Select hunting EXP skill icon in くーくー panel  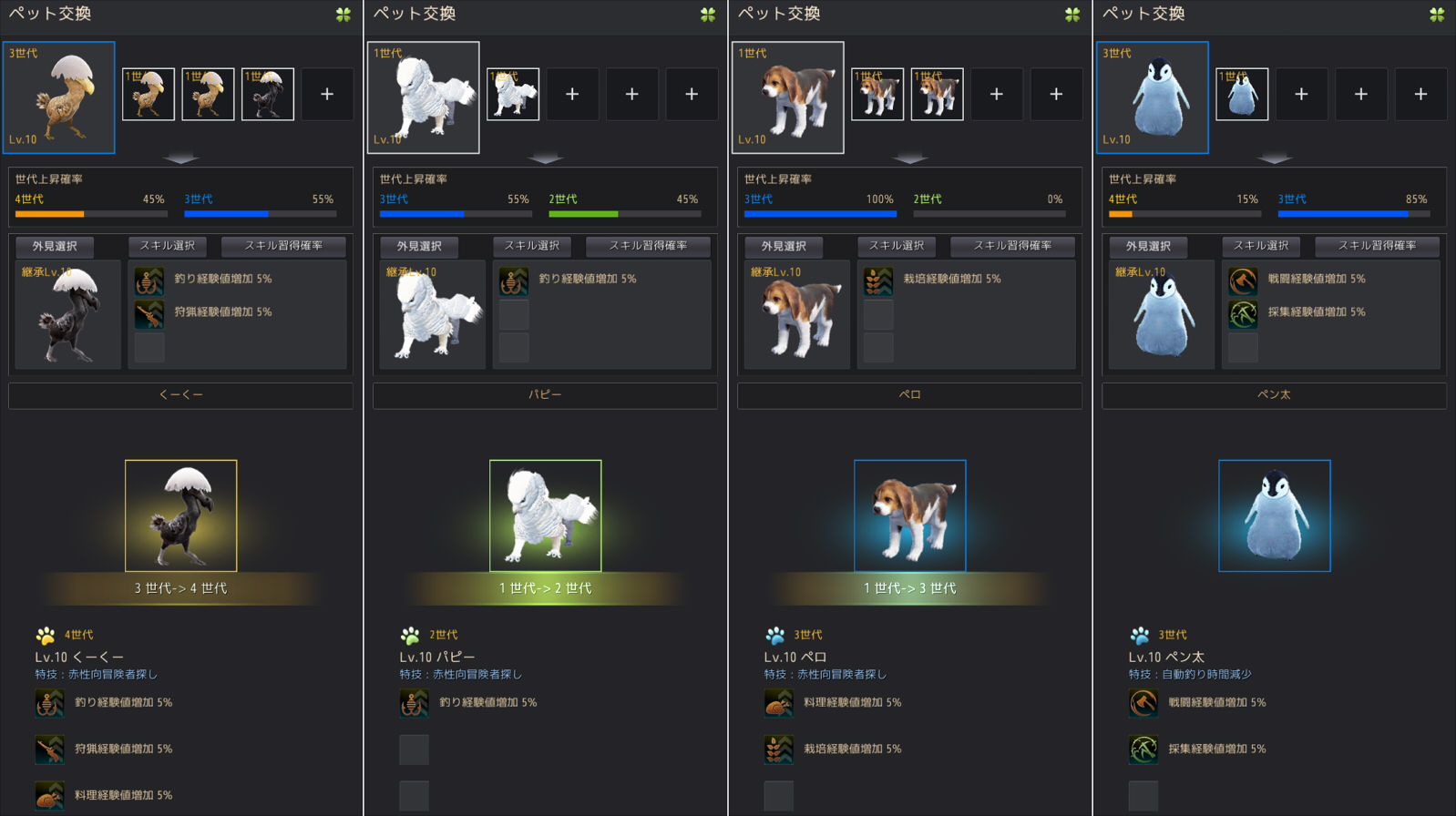149,314
